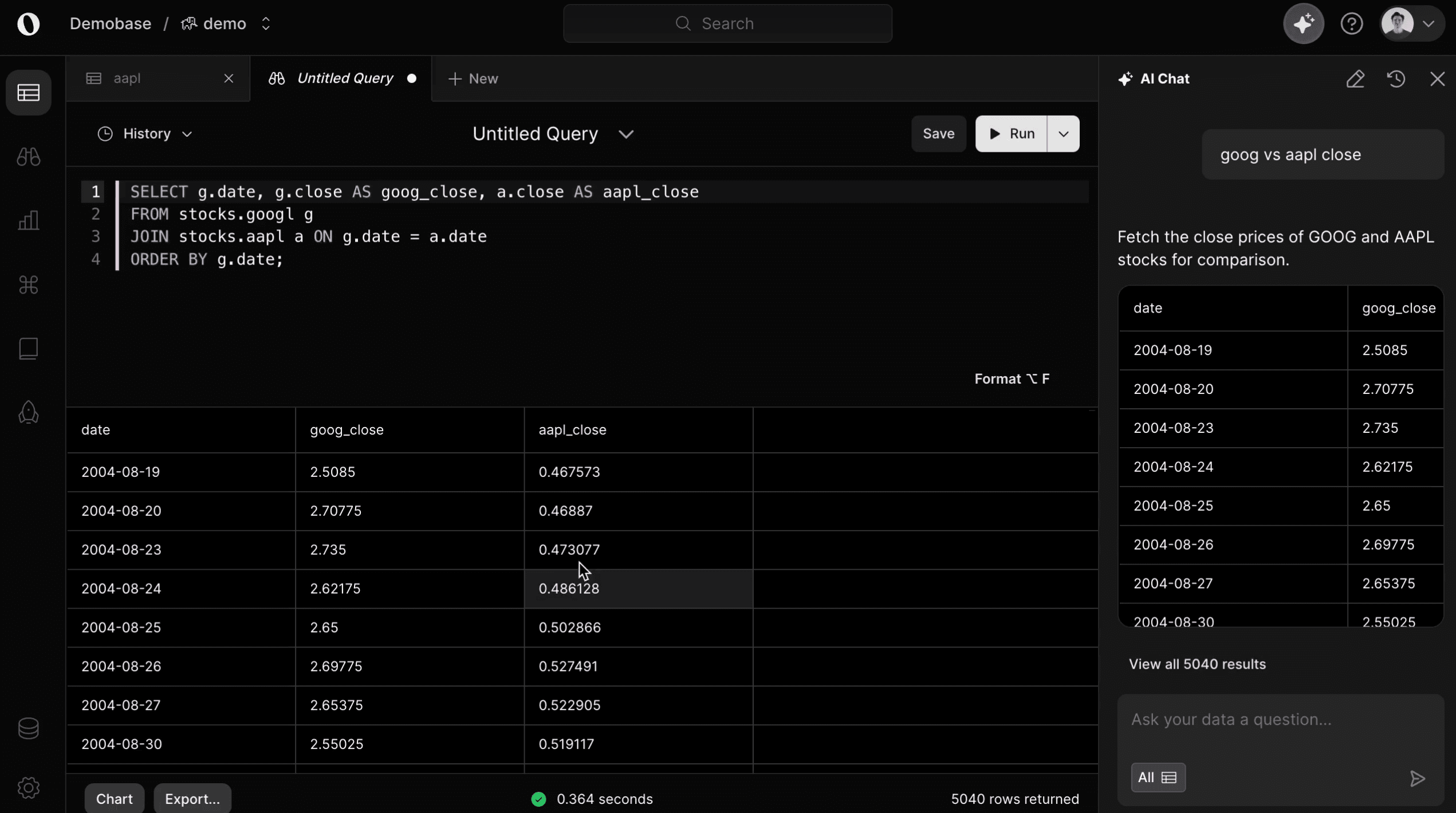This screenshot has width=1456, height=813.
Task: Select the Untitled Query tab
Action: 341,78
